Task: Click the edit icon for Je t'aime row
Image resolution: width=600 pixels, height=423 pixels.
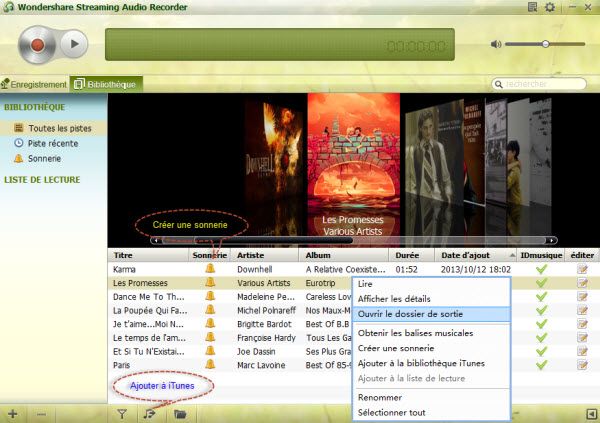Action: [582, 324]
